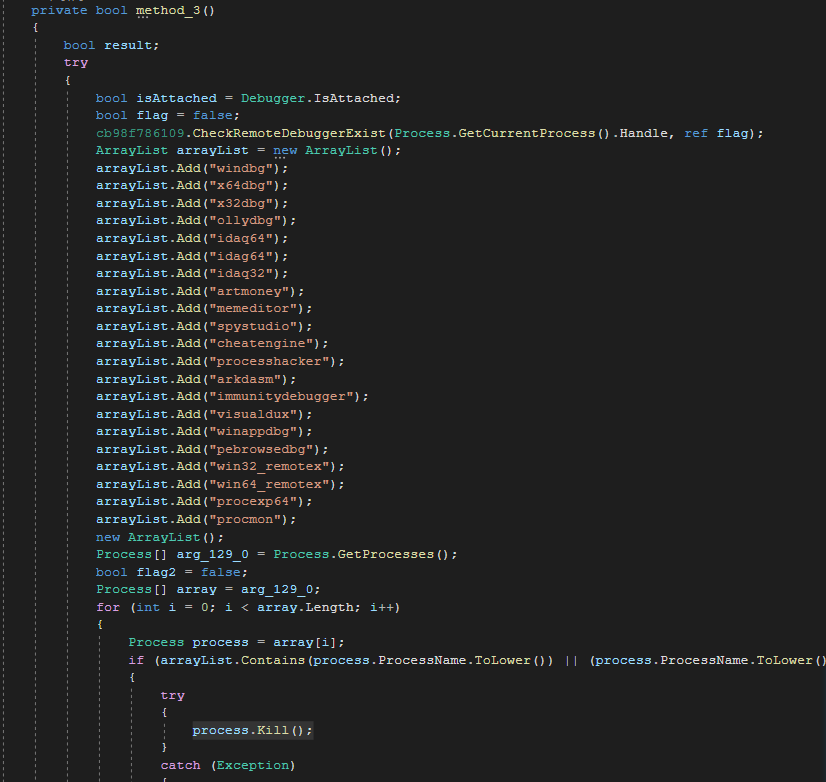This screenshot has width=826, height=782.
Task: Click the "idaq64" string literal
Action: point(241,238)
